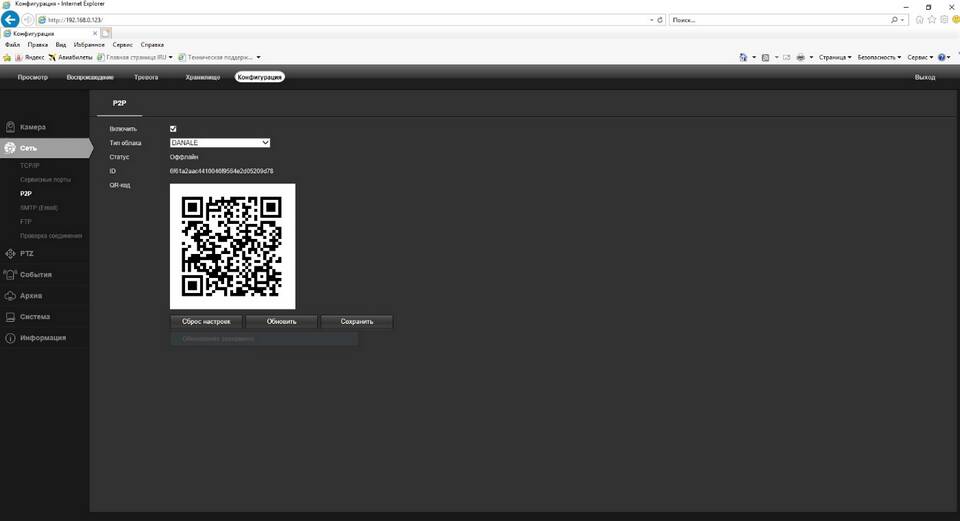The width and height of the screenshot is (960, 521).
Task: Expand Техническая поддержка favorites dropdown
Action: click(258, 58)
